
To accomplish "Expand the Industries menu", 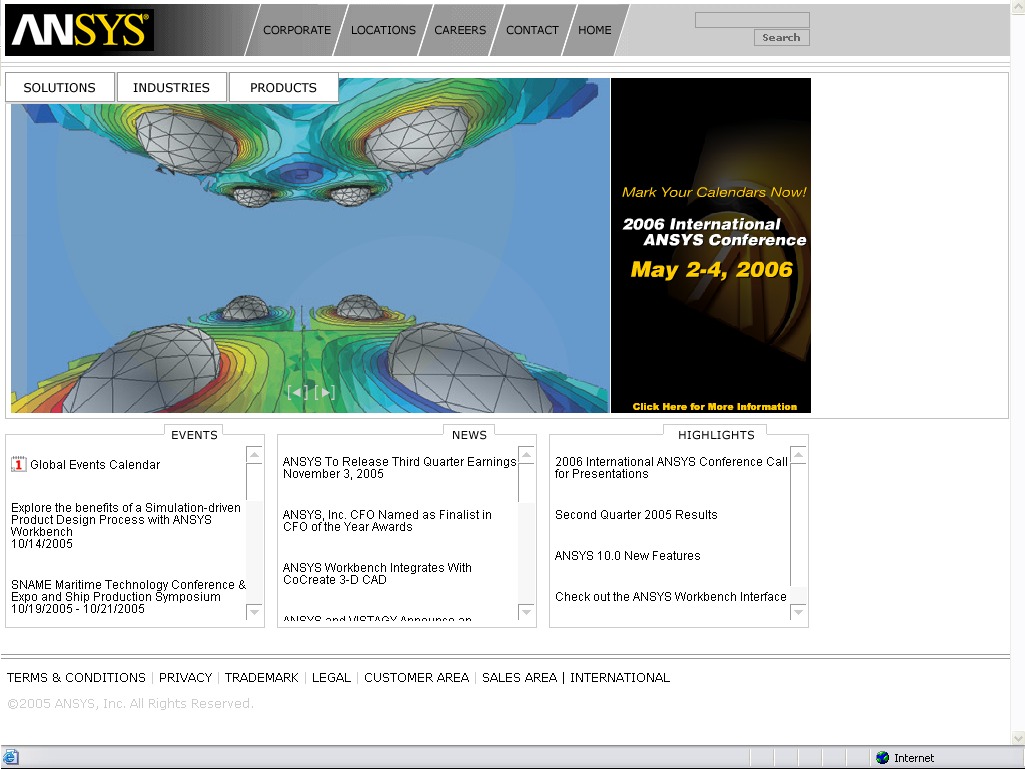I will coord(171,88).
